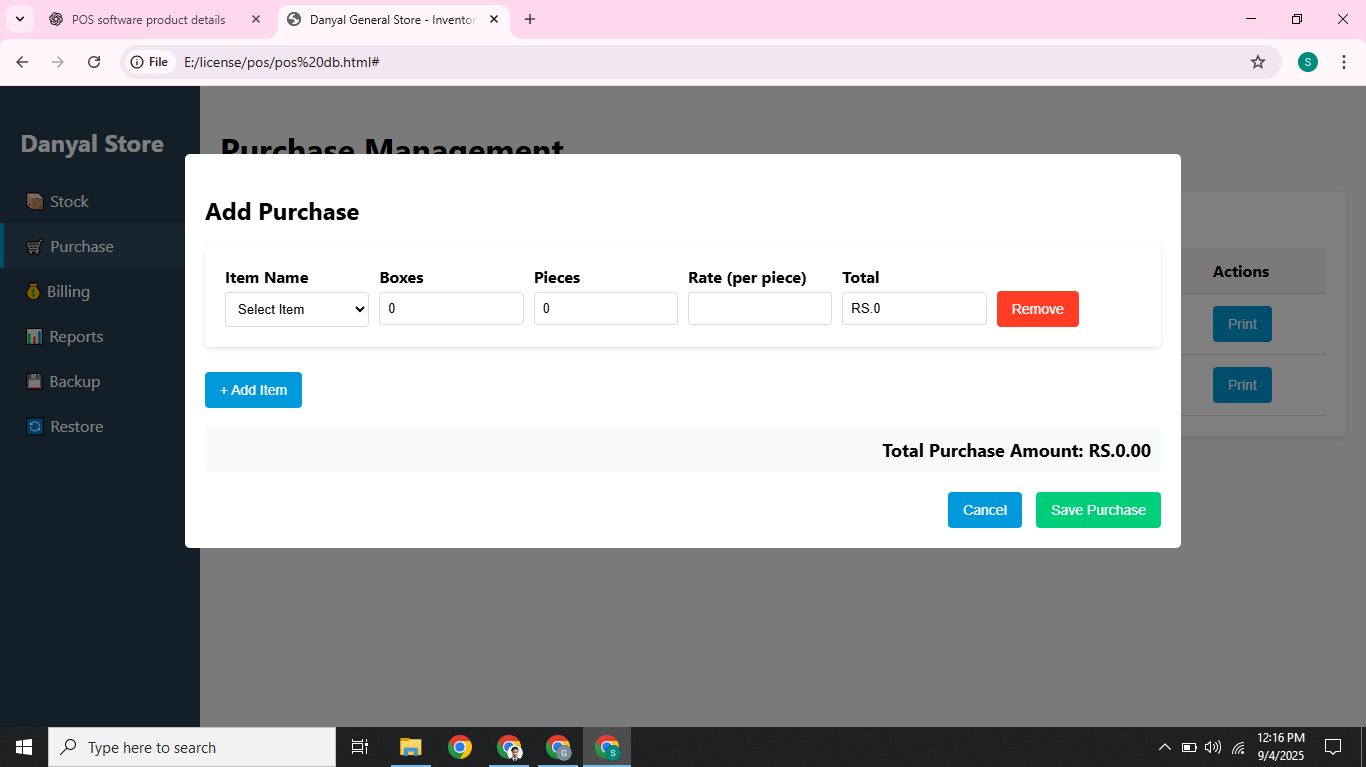Click the Boxes quantity field
Image resolution: width=1366 pixels, height=767 pixels.
pos(451,308)
